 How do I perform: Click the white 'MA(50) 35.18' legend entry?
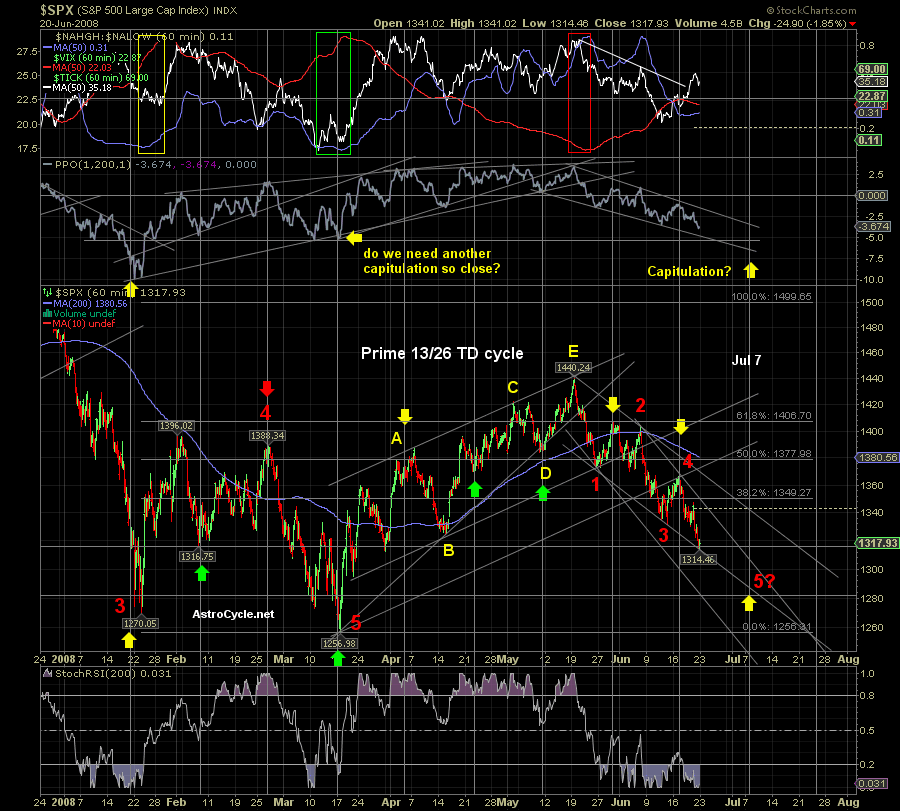(x=77, y=88)
